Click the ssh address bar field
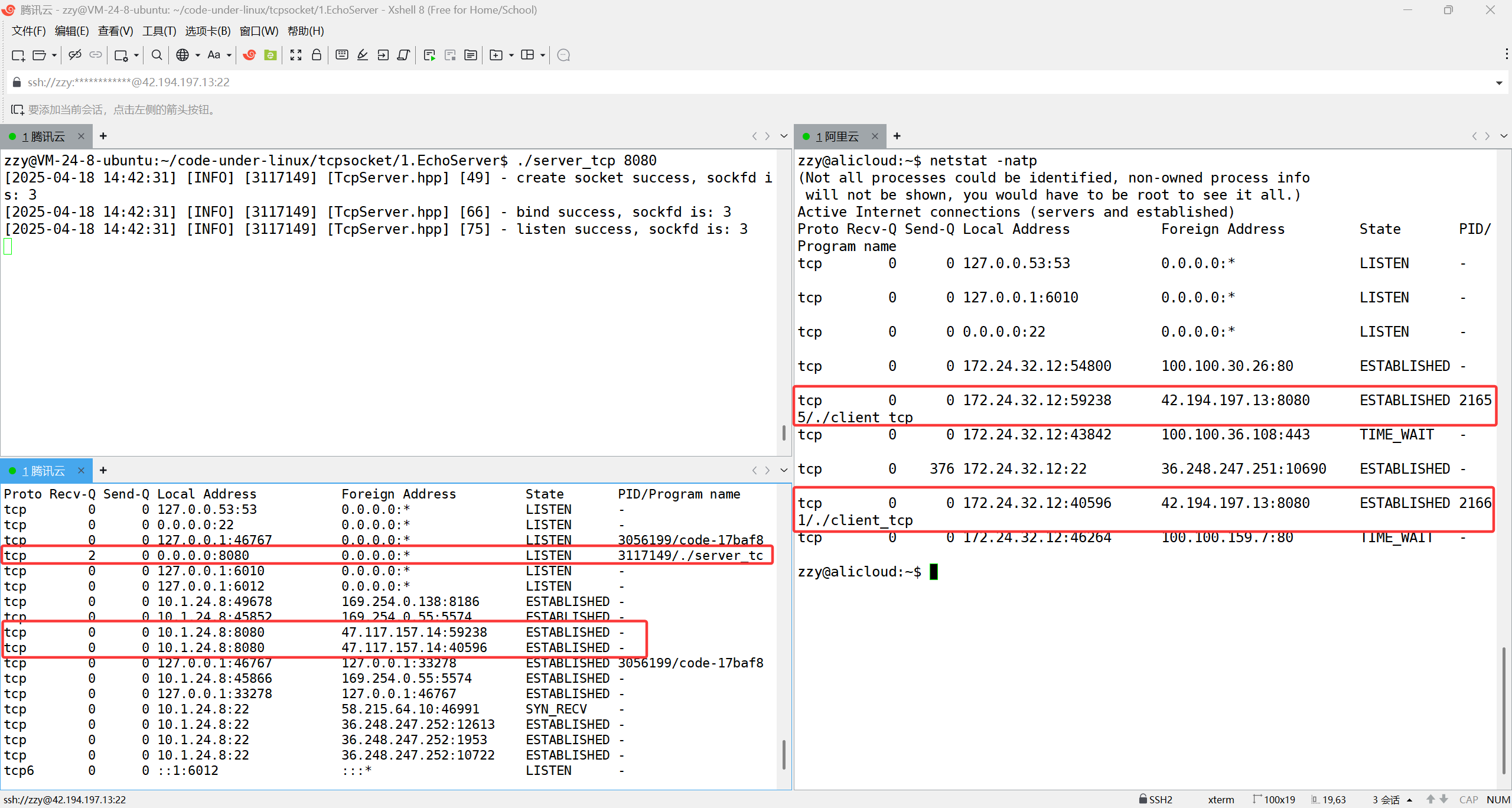Image resolution: width=1512 pixels, height=808 pixels. 413,82
